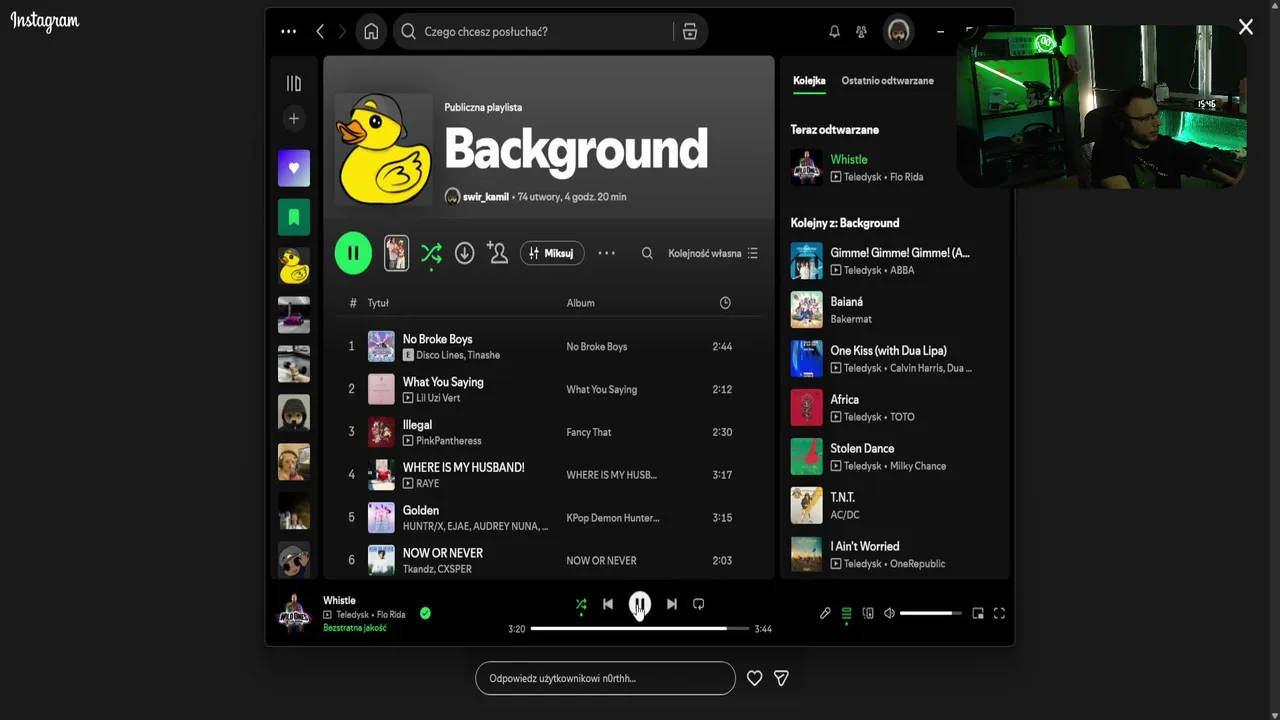Open the Home page icon

point(371,32)
